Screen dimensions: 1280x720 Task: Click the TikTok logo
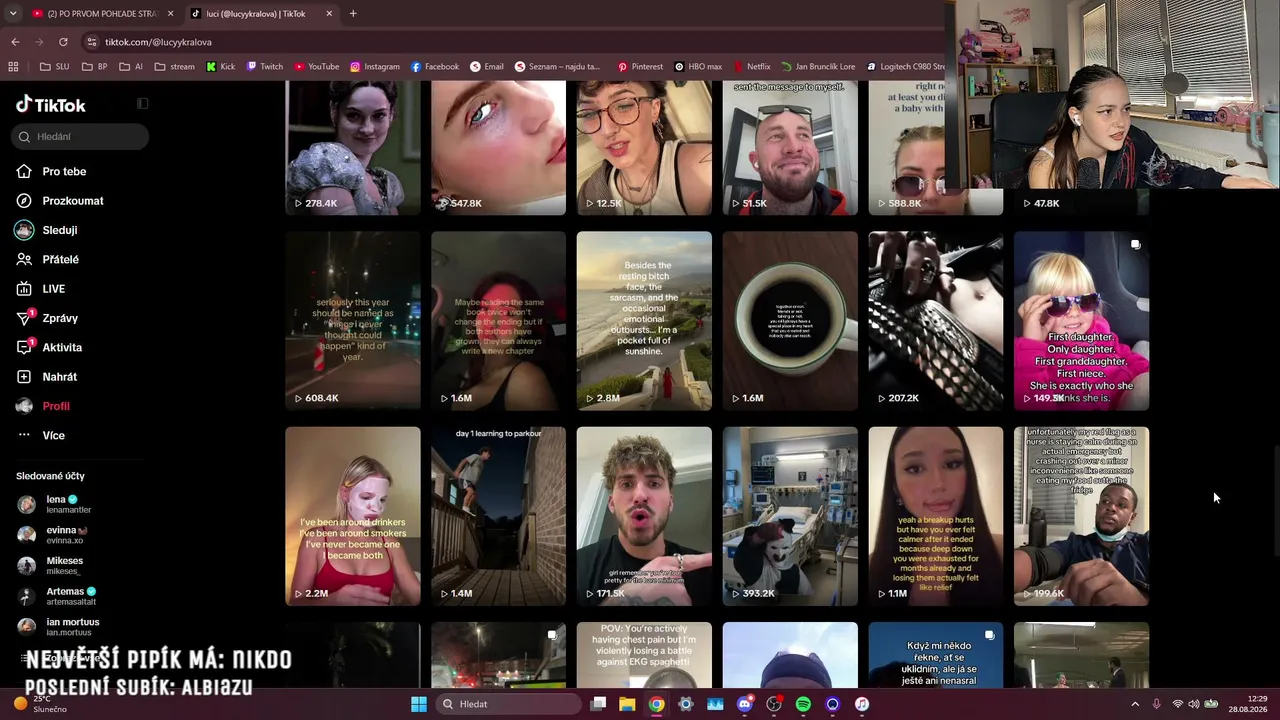click(x=51, y=105)
